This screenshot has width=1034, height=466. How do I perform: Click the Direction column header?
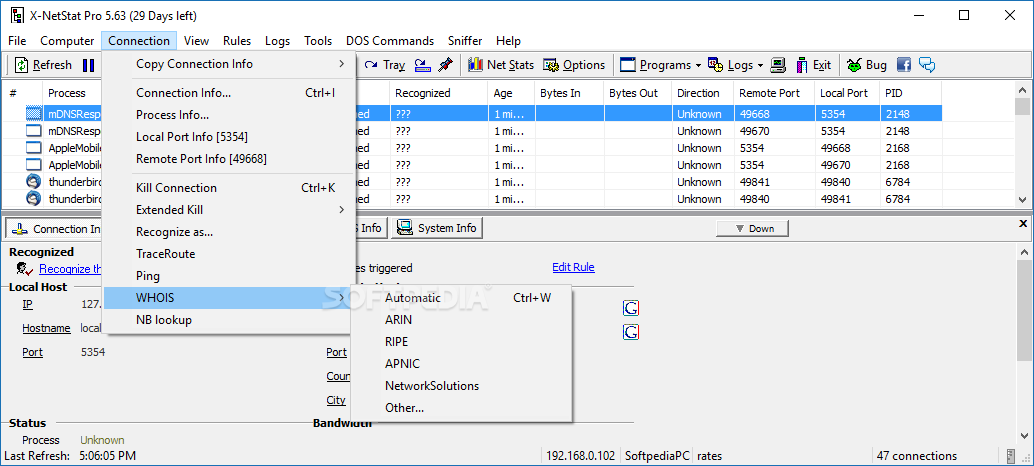pos(703,93)
